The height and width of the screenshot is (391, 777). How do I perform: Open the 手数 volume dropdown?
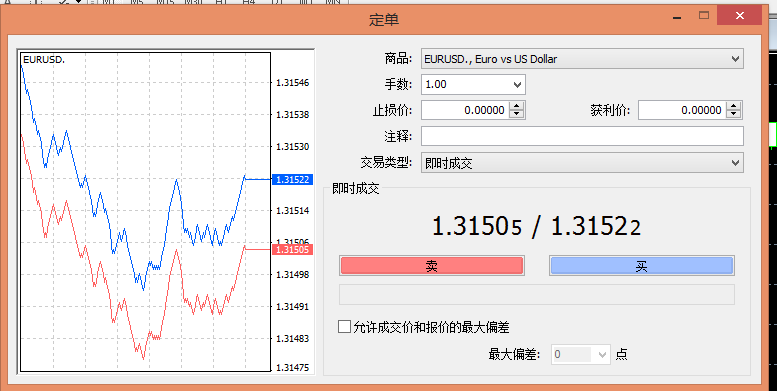point(517,84)
